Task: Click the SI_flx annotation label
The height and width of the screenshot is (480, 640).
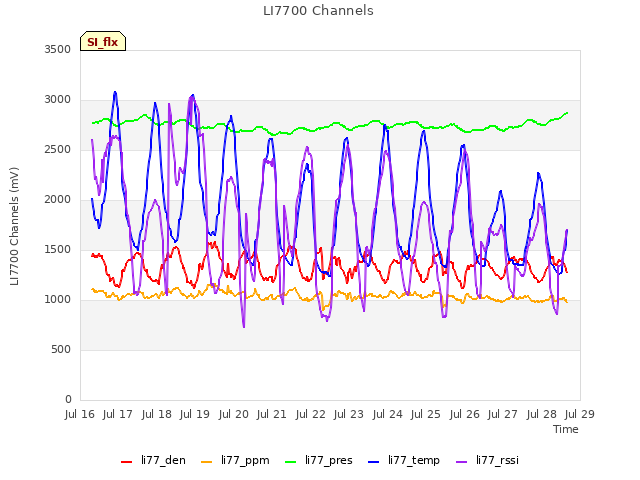Action: [x=103, y=42]
